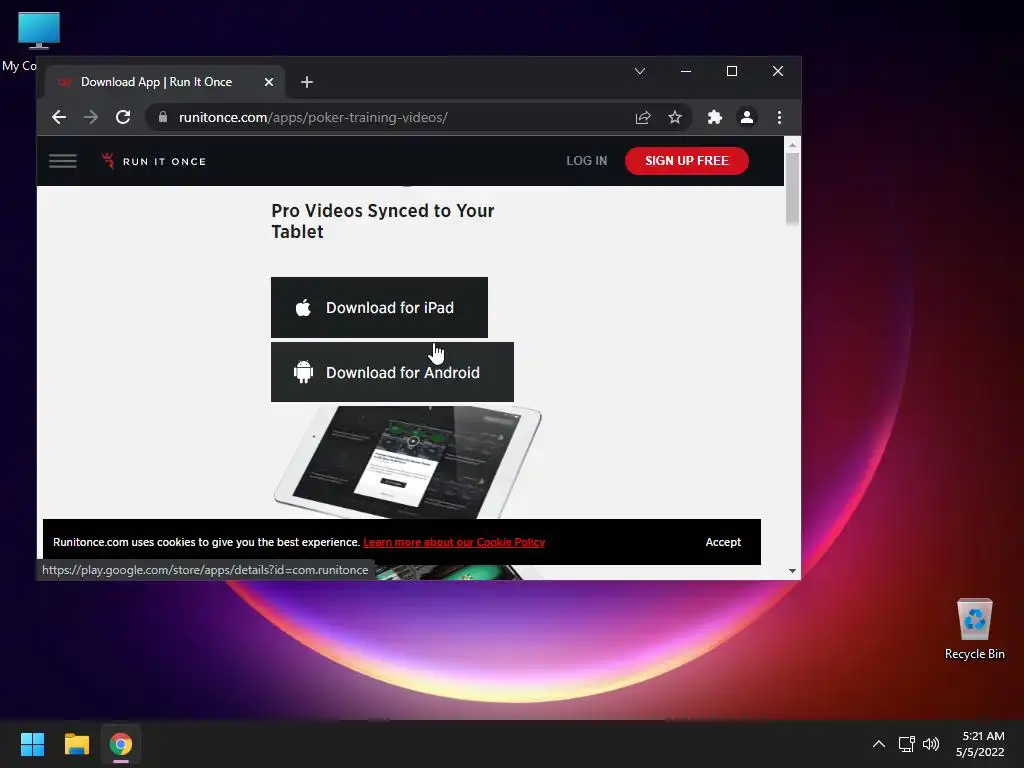1024x768 pixels.
Task: Expand the tab search chevron
Action: (x=640, y=71)
